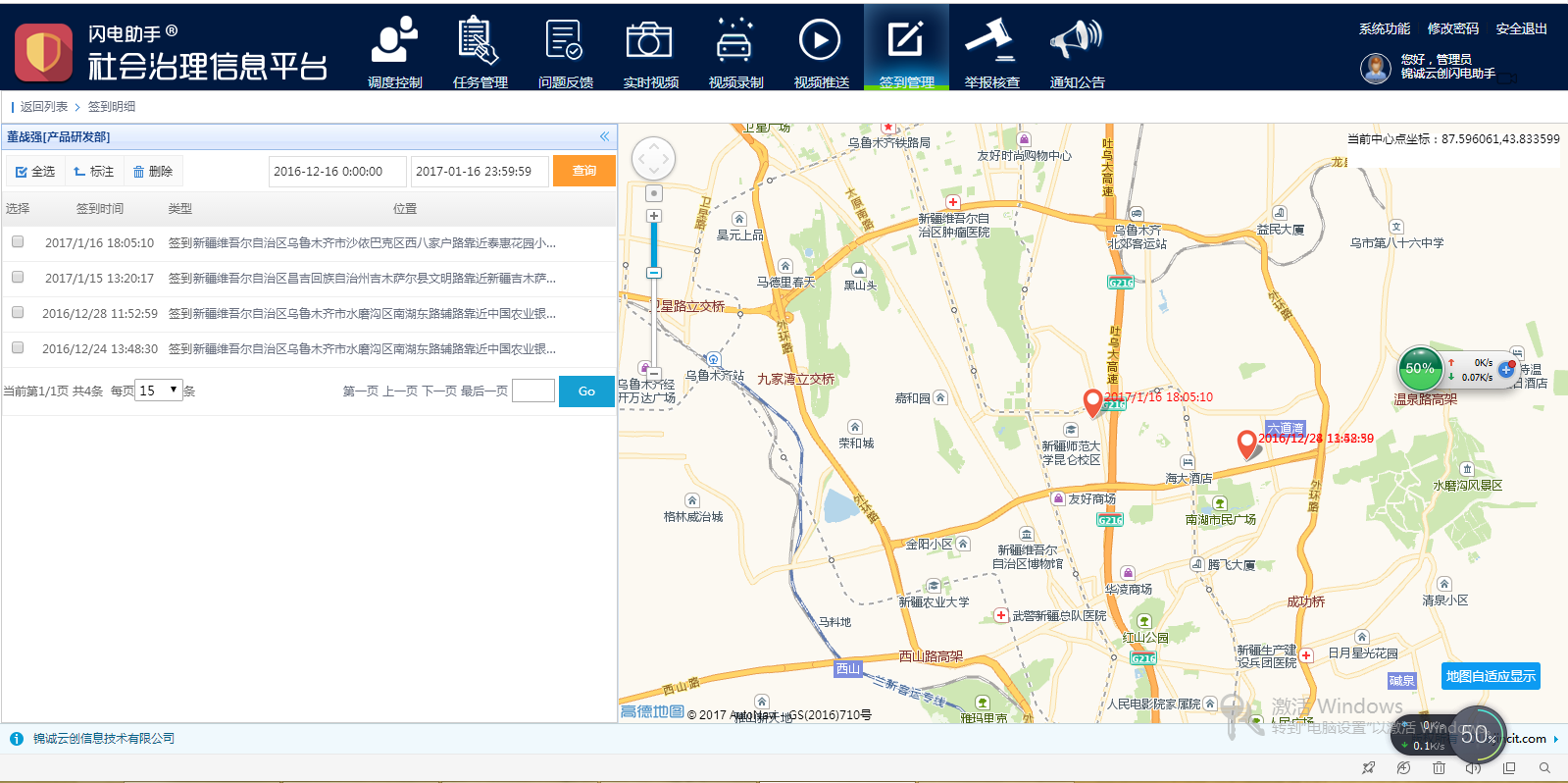Check the 2016/12/28 11:52:59 row checkbox
The height and width of the screenshot is (783, 1568).
tap(18, 312)
